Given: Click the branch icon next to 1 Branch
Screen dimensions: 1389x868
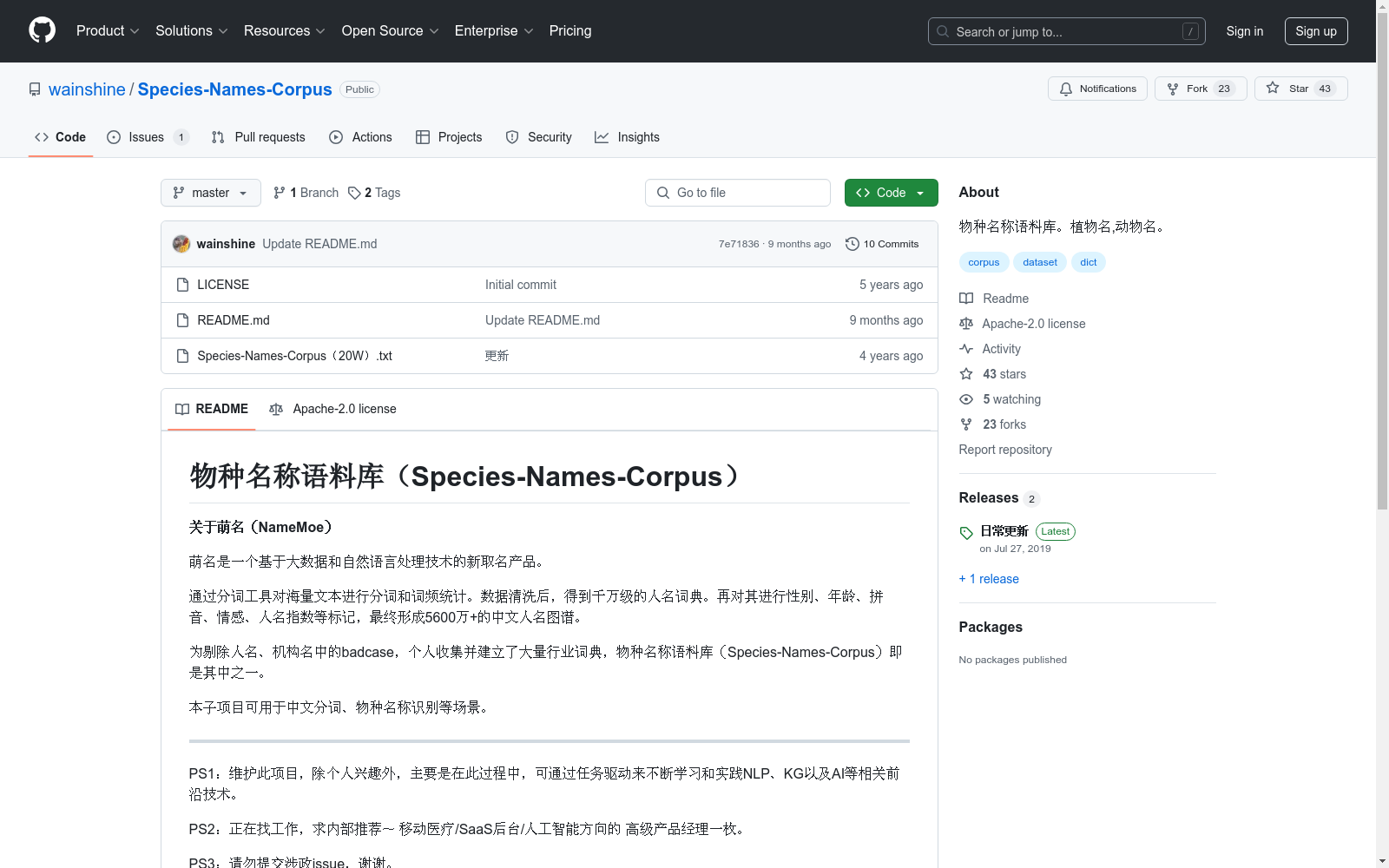Looking at the screenshot, I should coord(280,193).
